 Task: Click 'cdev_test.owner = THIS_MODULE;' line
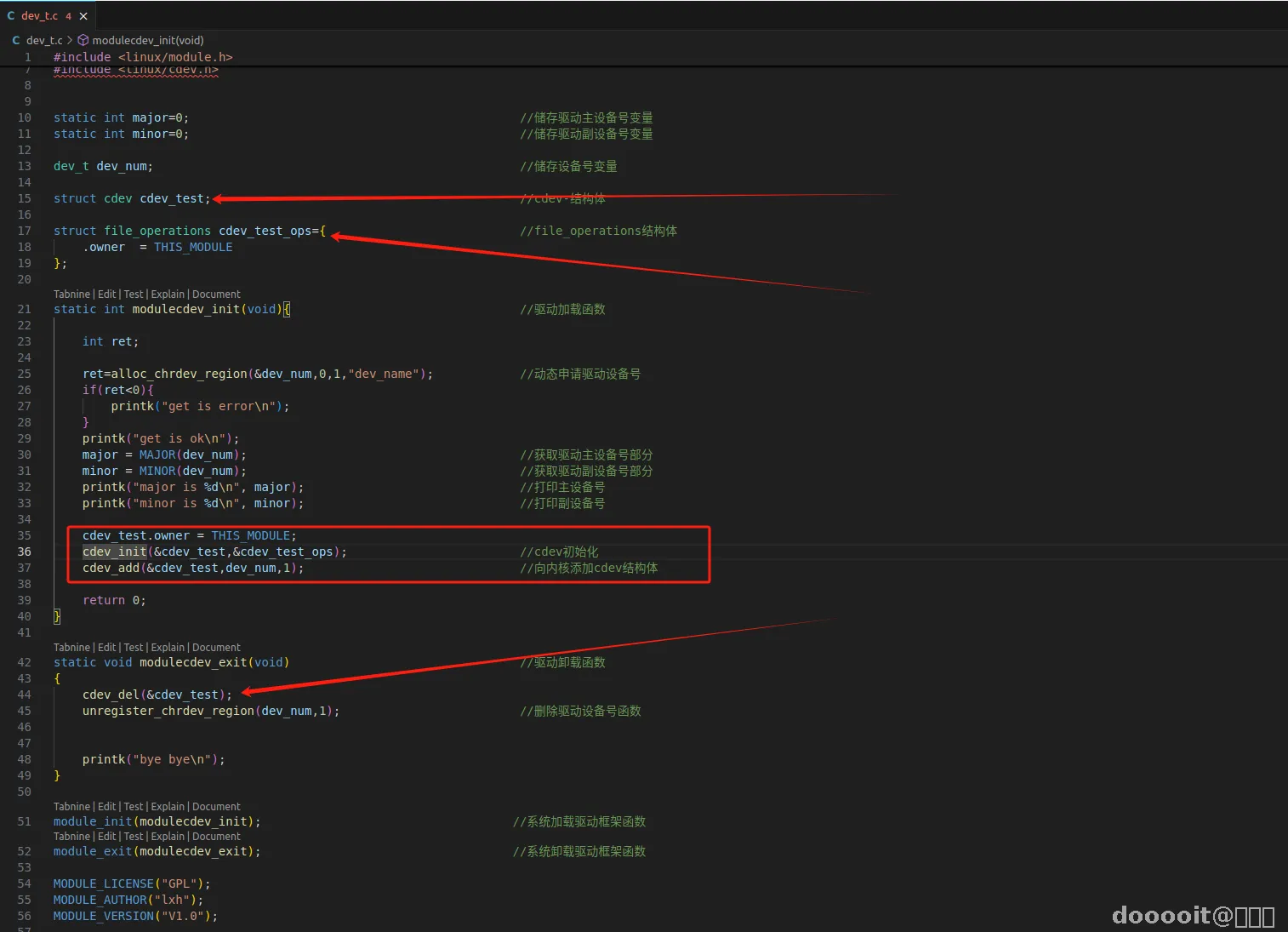pyautogui.click(x=190, y=535)
